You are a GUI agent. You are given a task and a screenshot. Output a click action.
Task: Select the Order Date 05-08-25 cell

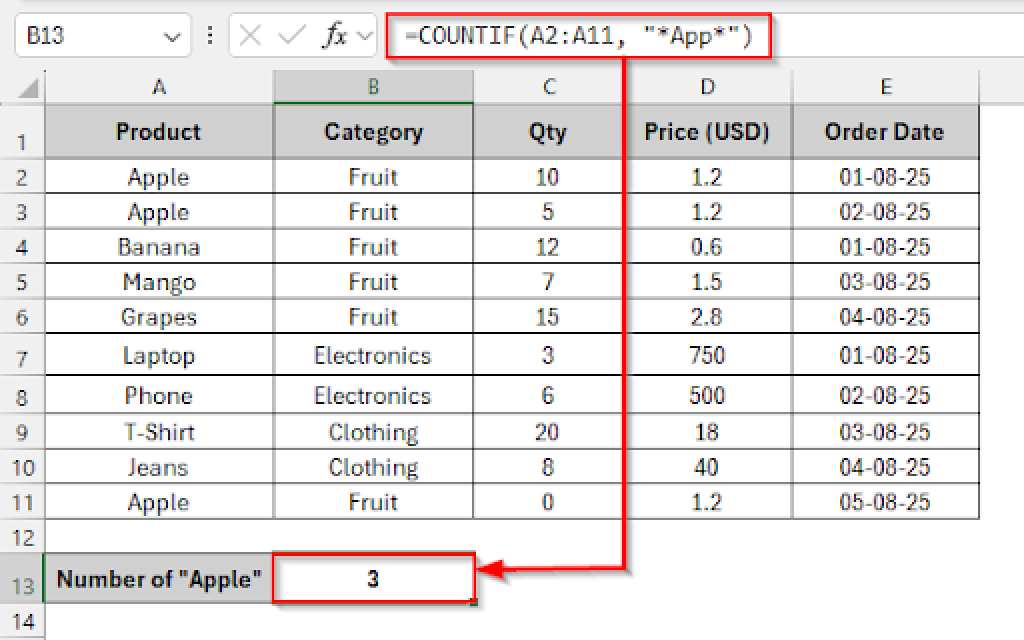pos(886,501)
